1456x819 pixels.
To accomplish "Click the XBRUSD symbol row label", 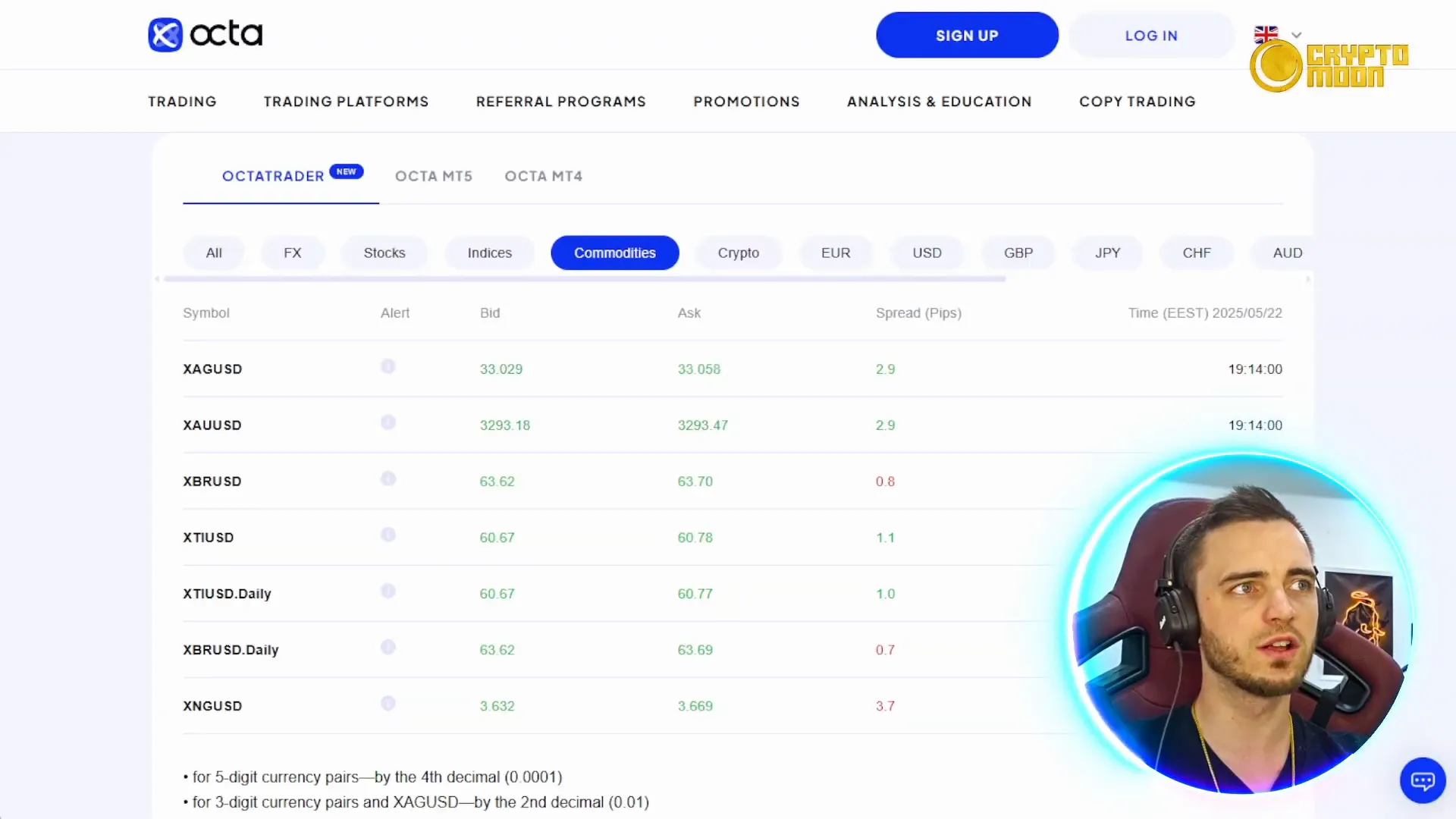I will coord(212,482).
